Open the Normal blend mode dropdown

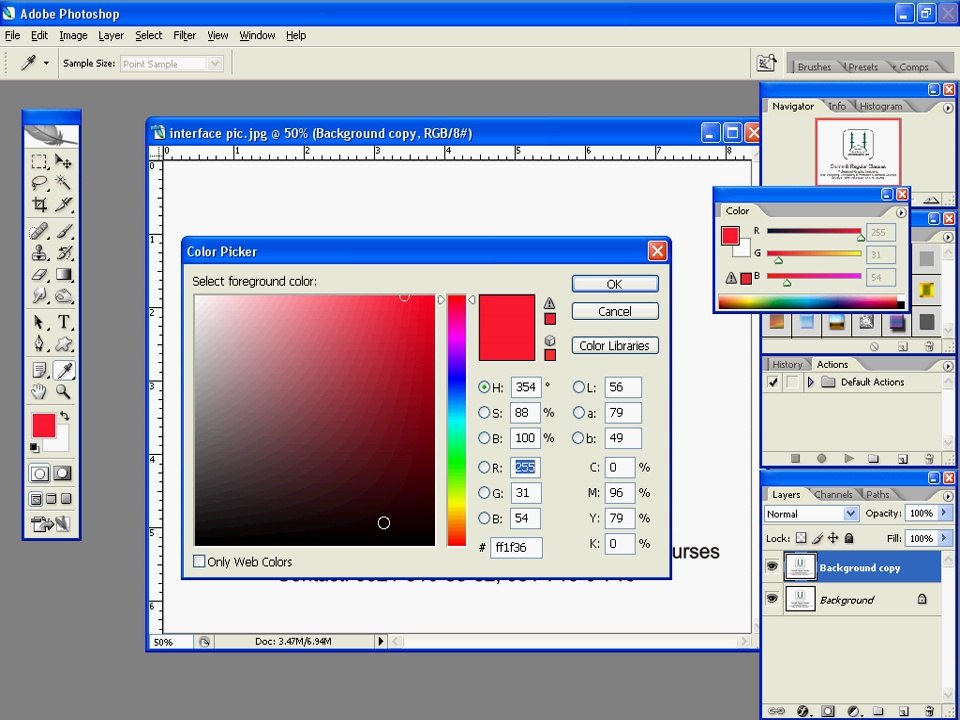tap(851, 514)
